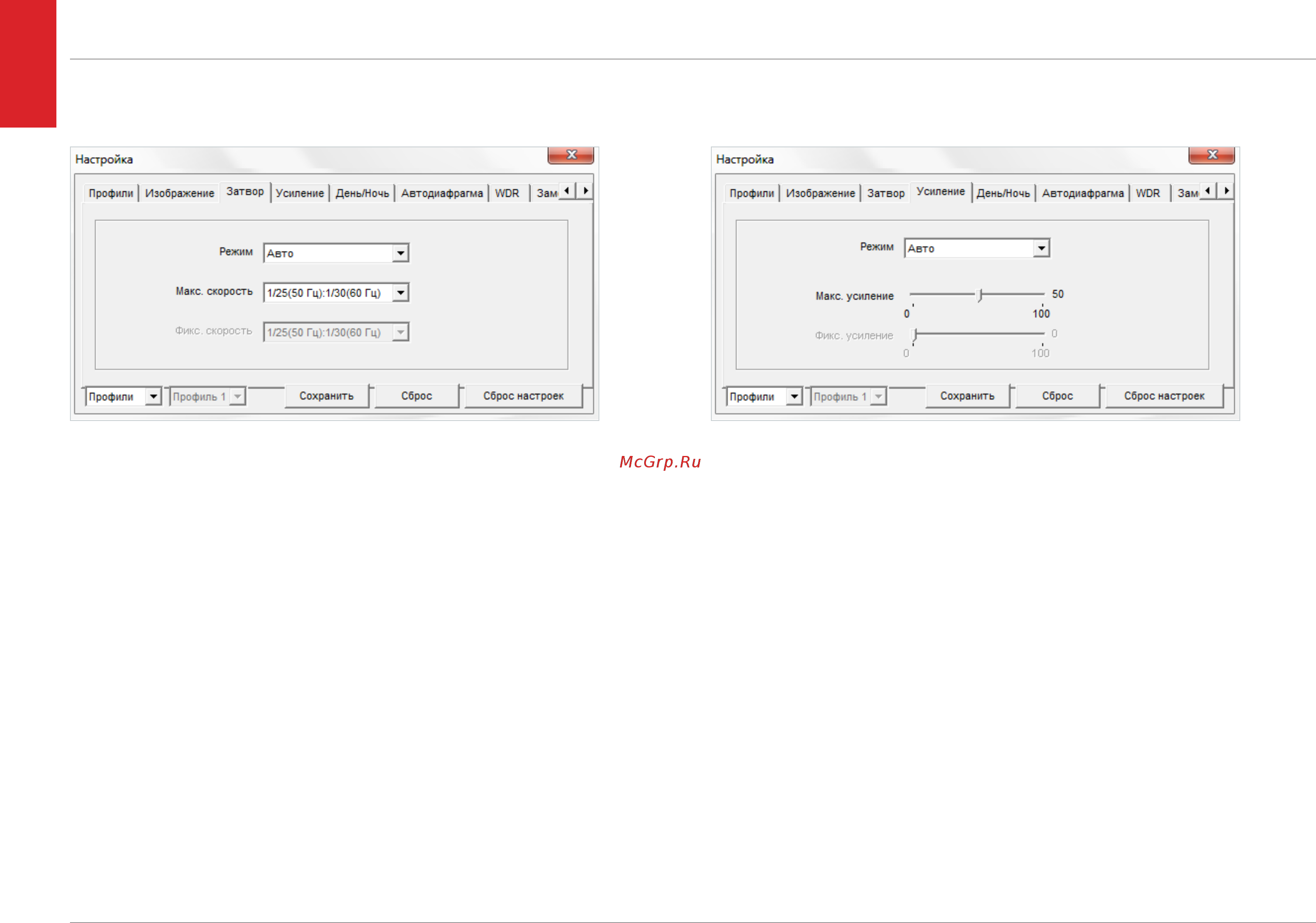Screen dimensions: 1316x923
Task: Click the McGrp.Ru link
Action: tap(660, 462)
